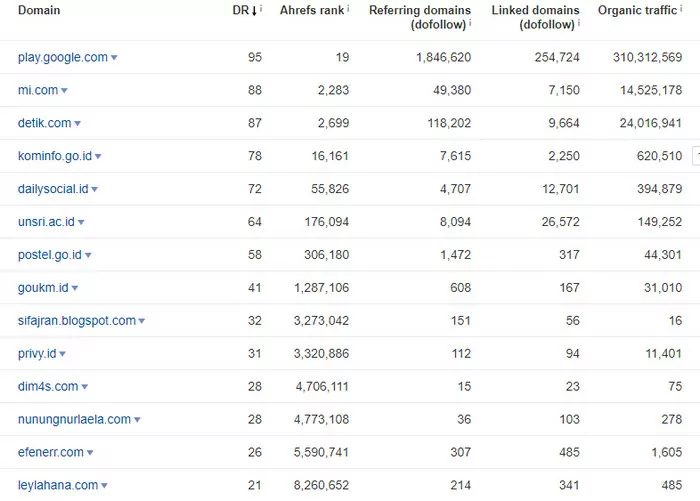Expand the efenerr.com dropdown arrow
Image resolution: width=700 pixels, height=501 pixels.
pyautogui.click(x=90, y=453)
